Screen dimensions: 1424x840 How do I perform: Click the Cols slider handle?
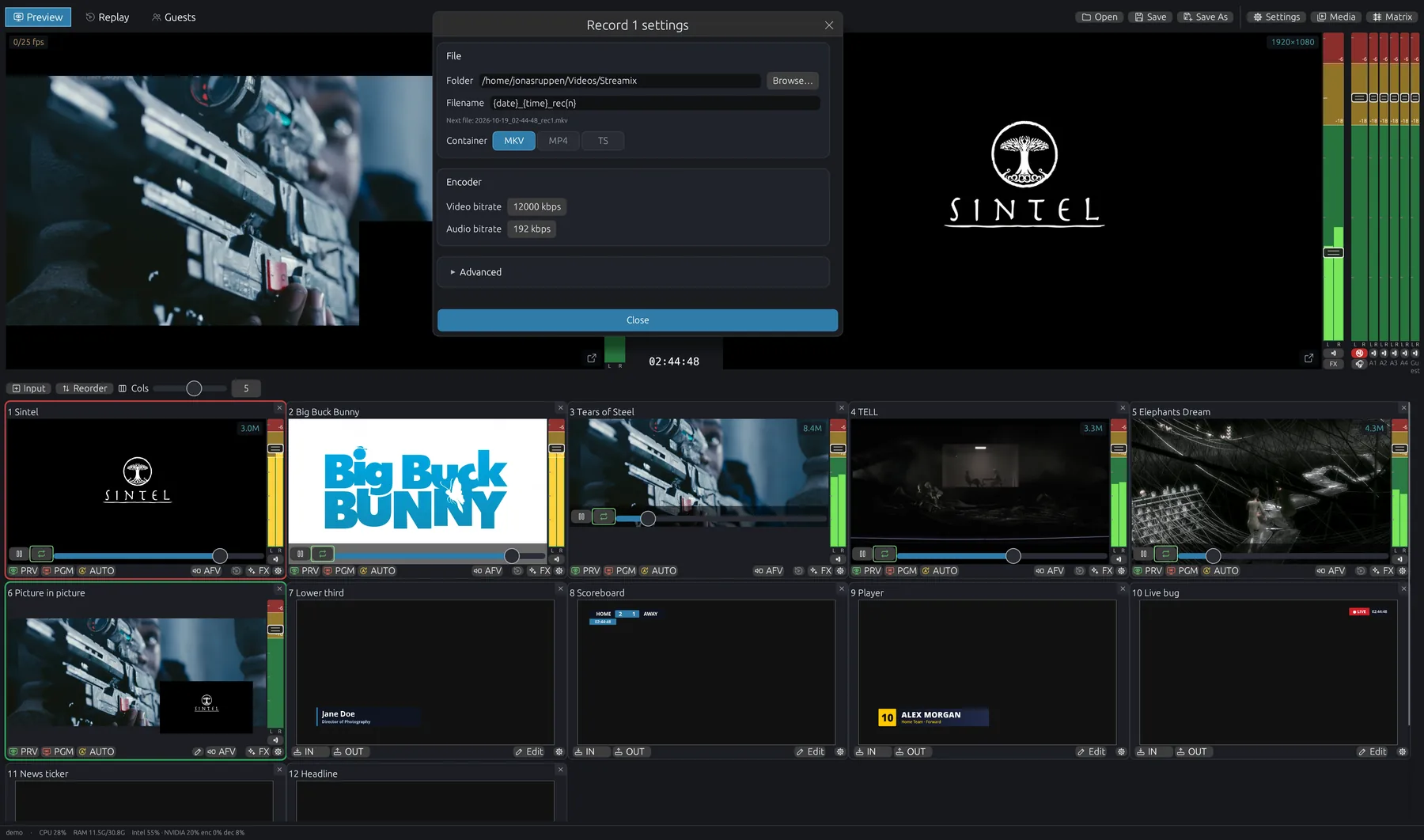tap(194, 388)
